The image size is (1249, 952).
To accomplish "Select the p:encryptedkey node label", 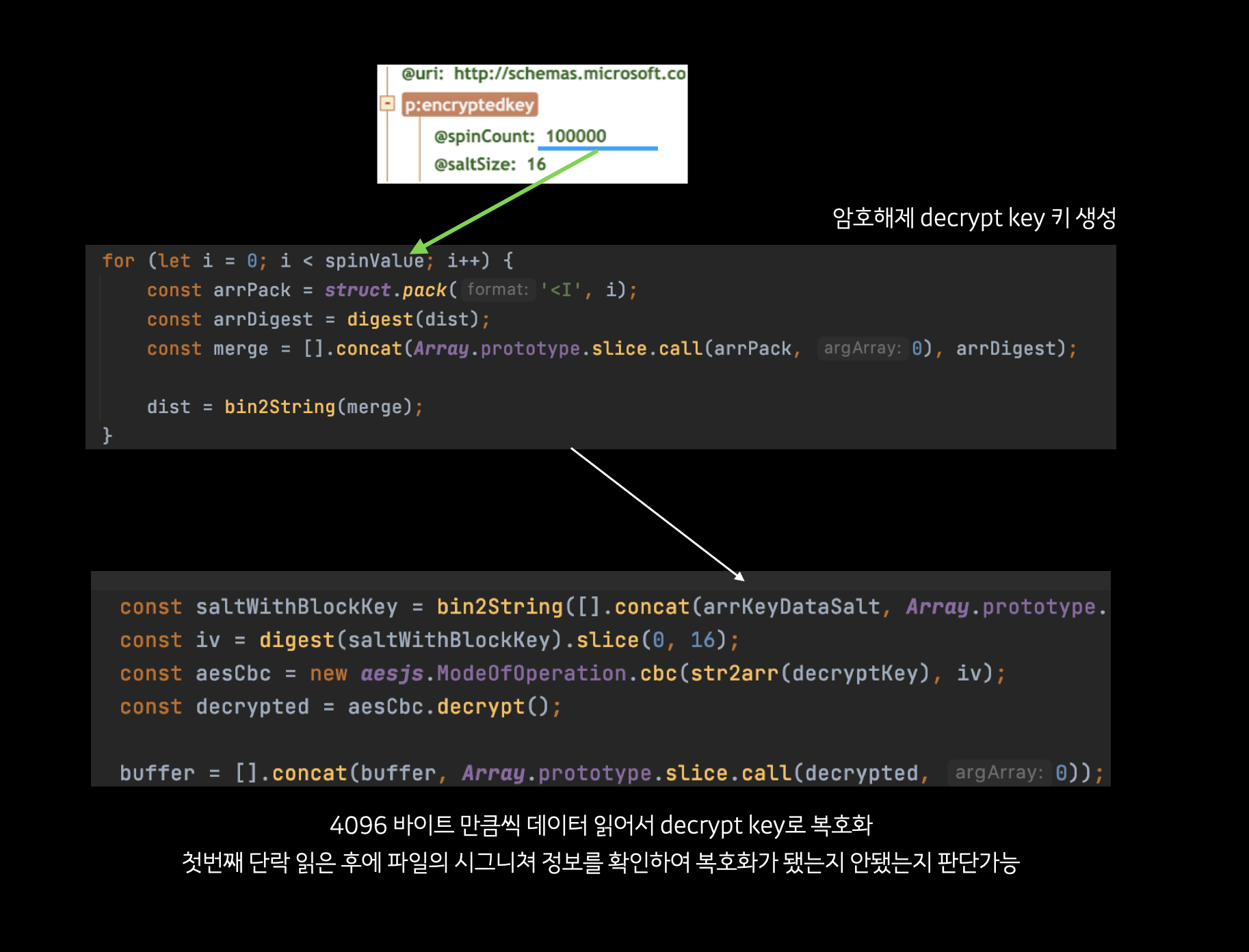I will (471, 104).
